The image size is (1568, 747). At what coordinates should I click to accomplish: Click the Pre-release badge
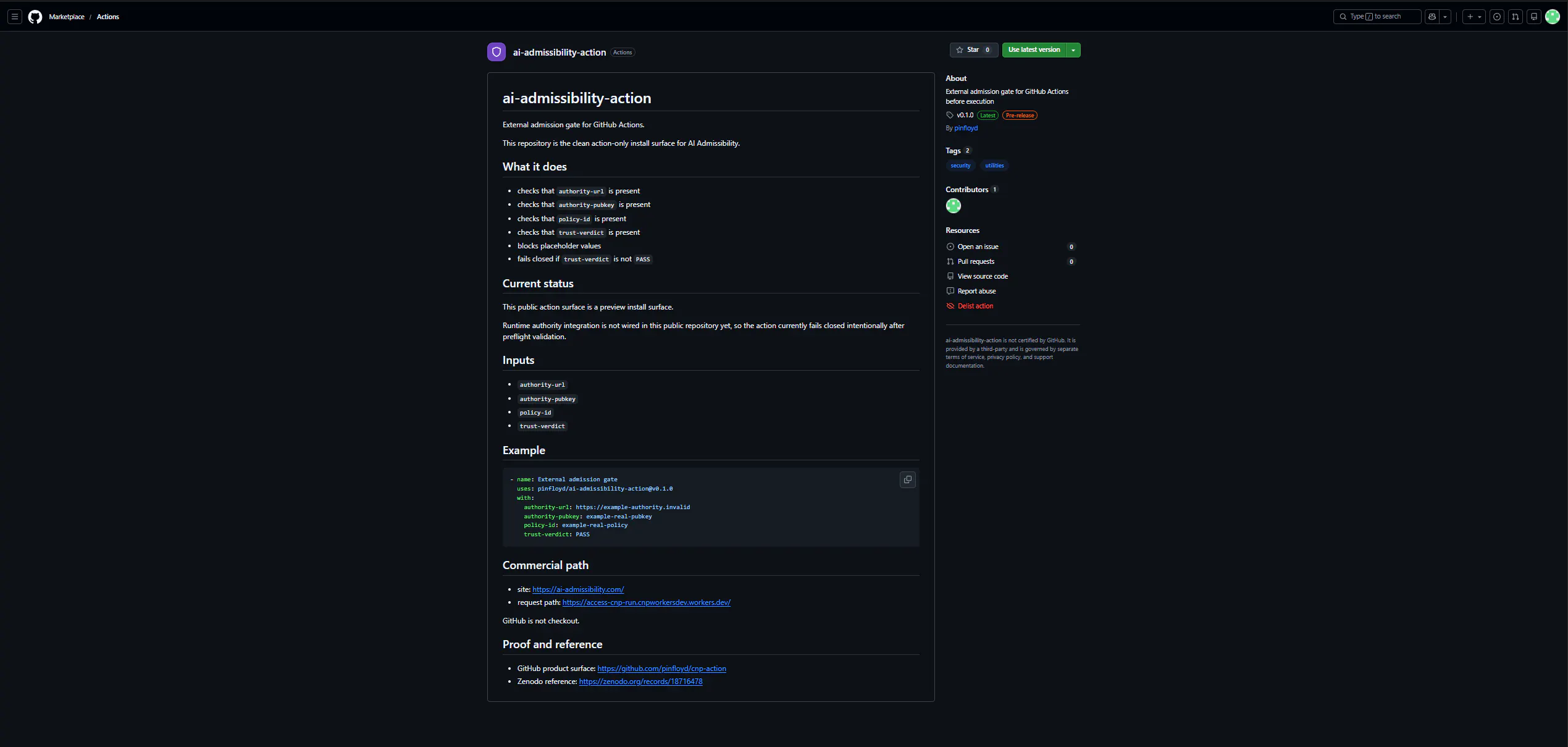[1020, 116]
